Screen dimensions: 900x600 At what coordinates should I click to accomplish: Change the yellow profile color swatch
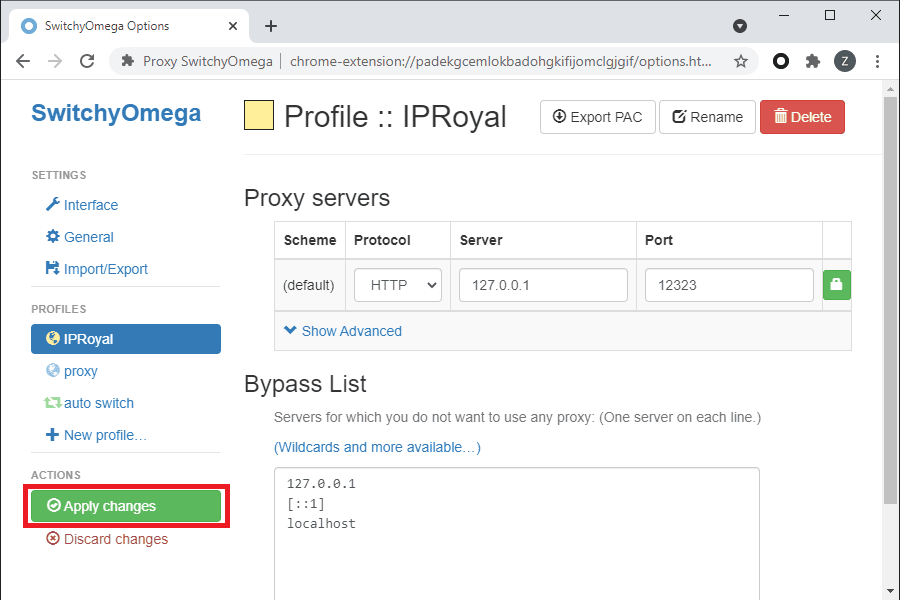point(259,115)
